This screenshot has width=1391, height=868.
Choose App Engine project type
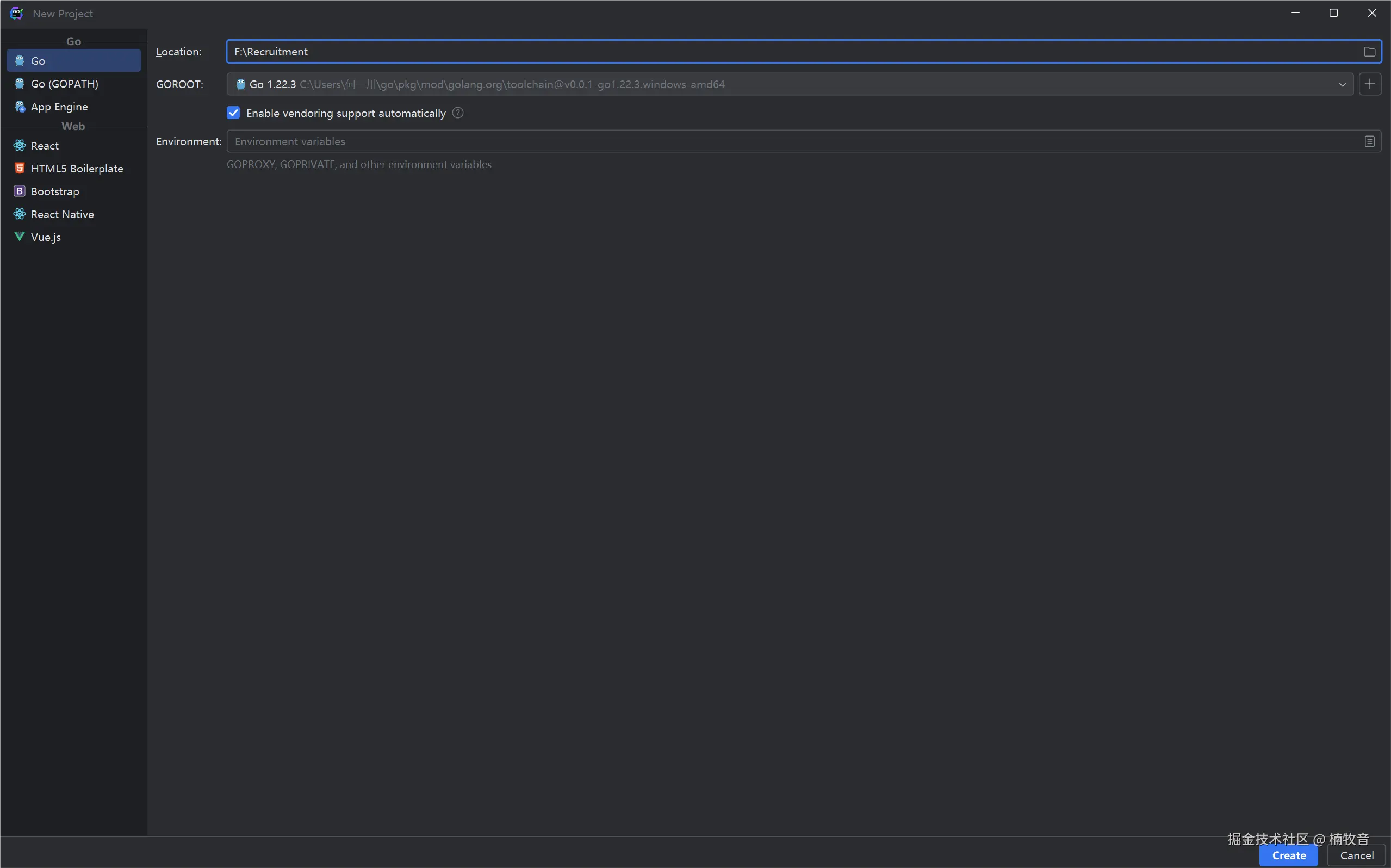coord(59,107)
